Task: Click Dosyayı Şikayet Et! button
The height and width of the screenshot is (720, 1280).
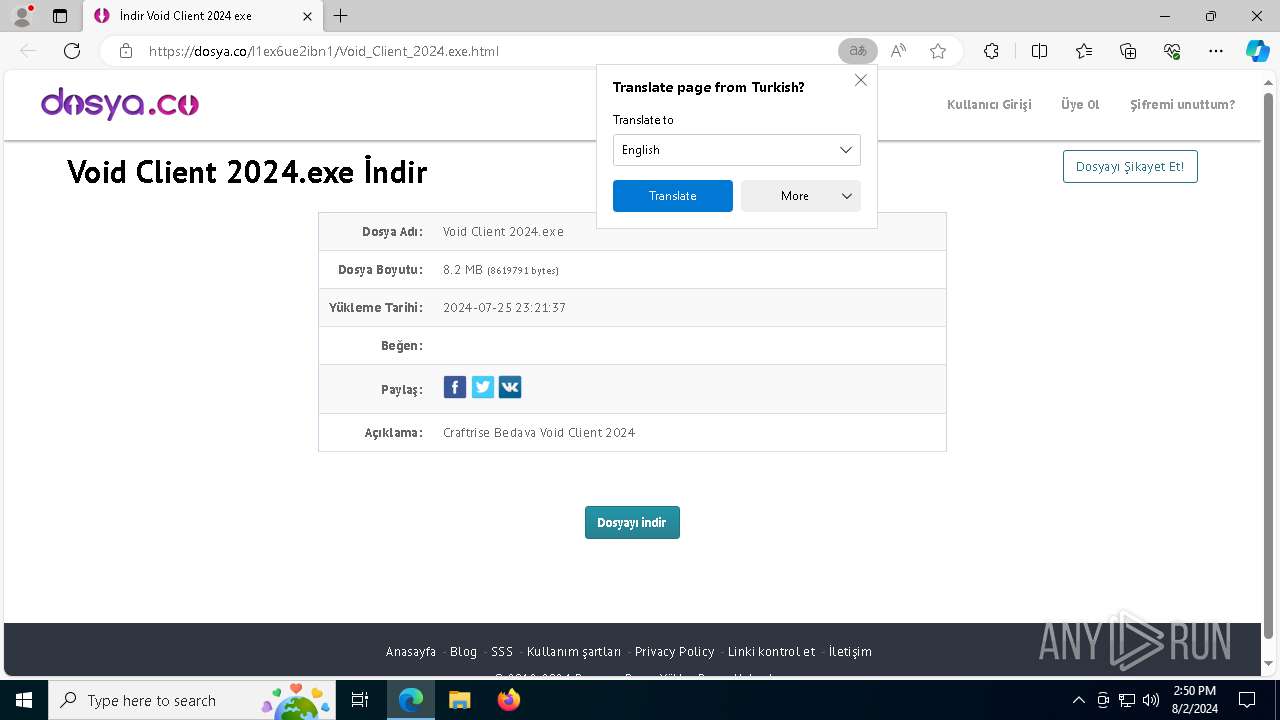Action: [1130, 166]
